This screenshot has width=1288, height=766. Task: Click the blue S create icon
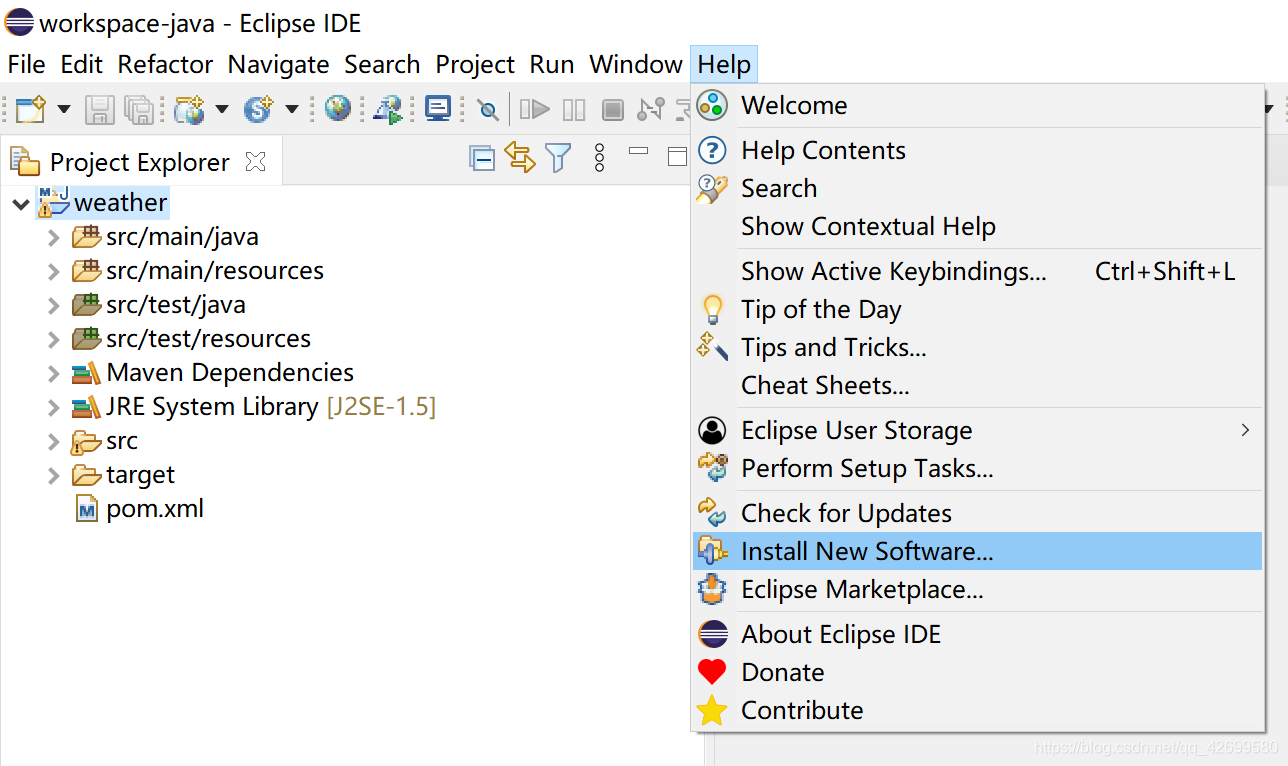click(x=258, y=109)
